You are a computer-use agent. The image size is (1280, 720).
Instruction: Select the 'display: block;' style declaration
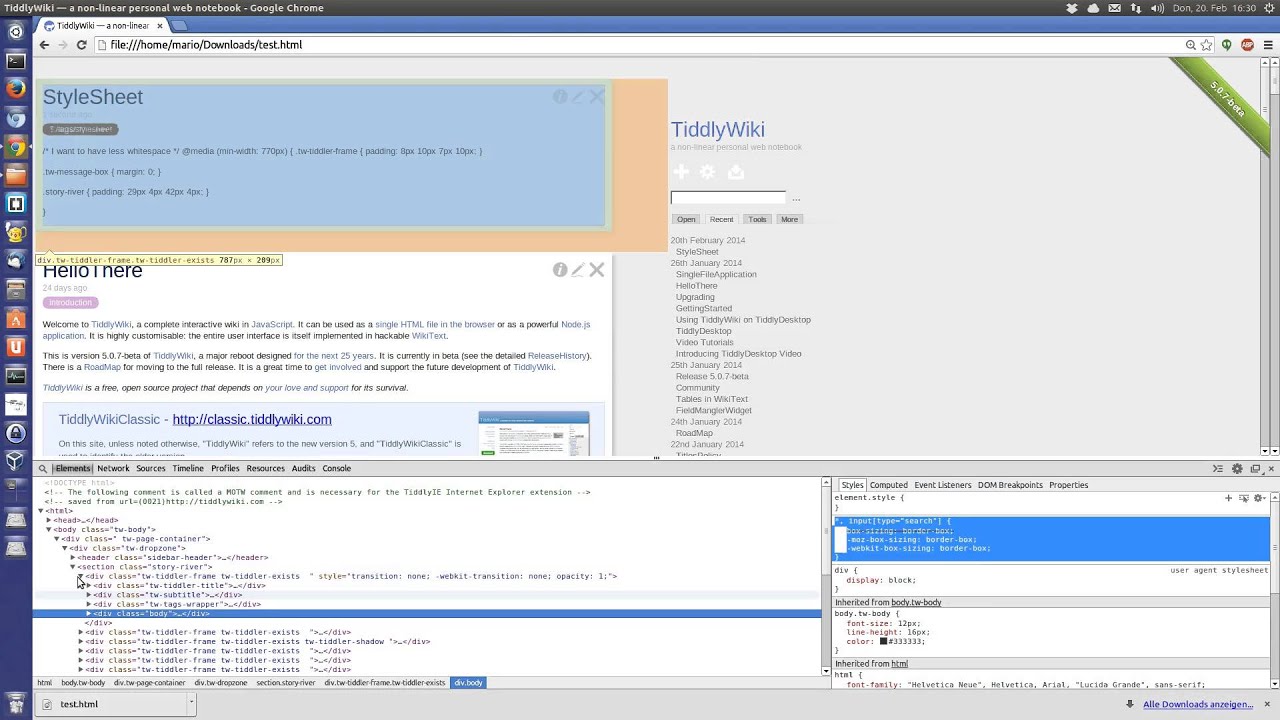881,580
